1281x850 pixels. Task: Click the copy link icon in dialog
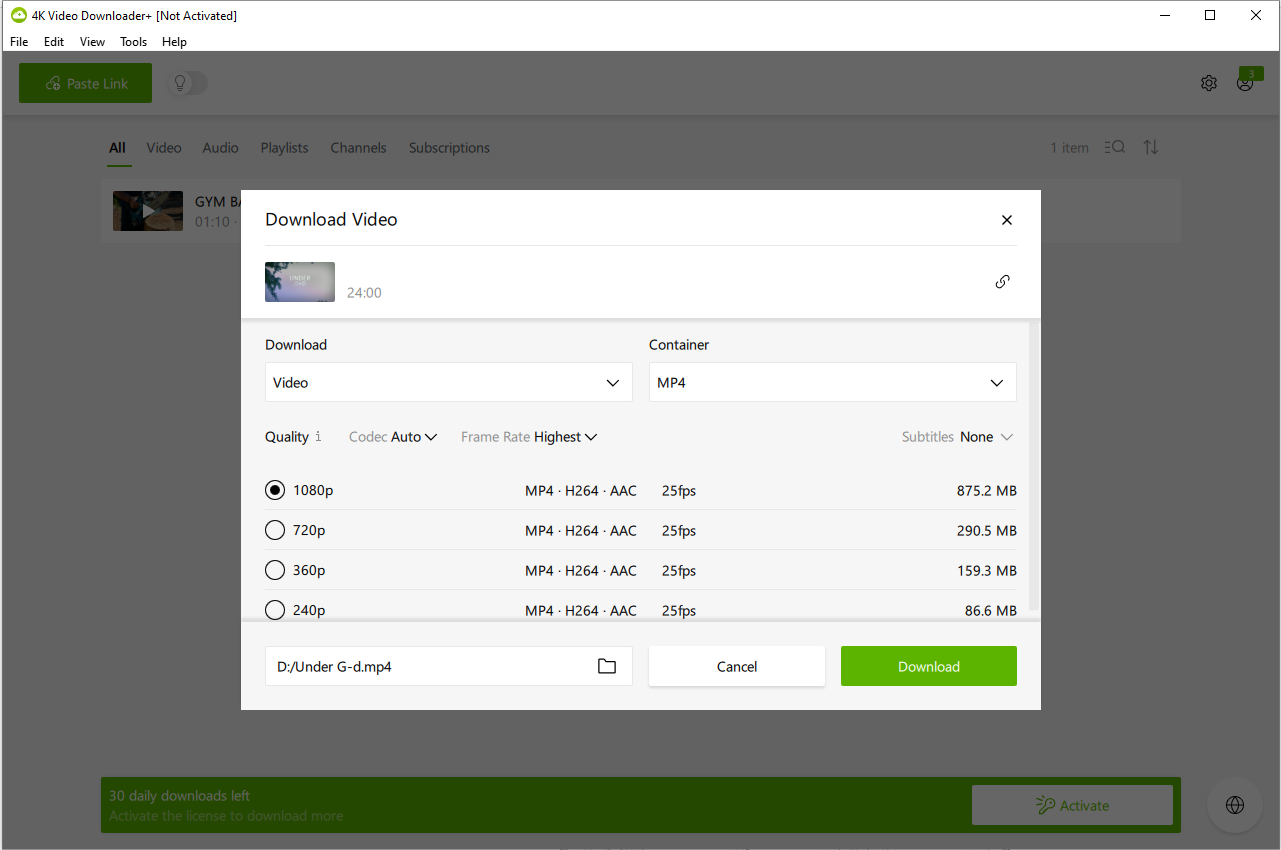point(1002,281)
